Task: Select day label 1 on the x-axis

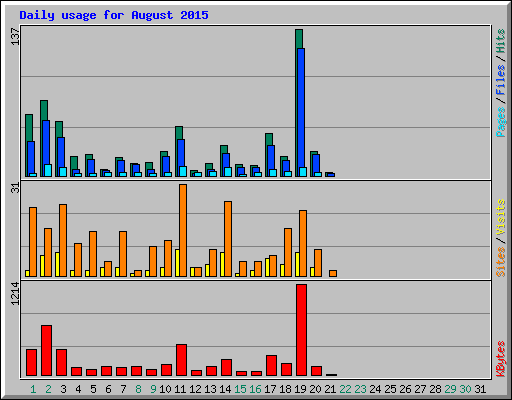Action: click(33, 389)
